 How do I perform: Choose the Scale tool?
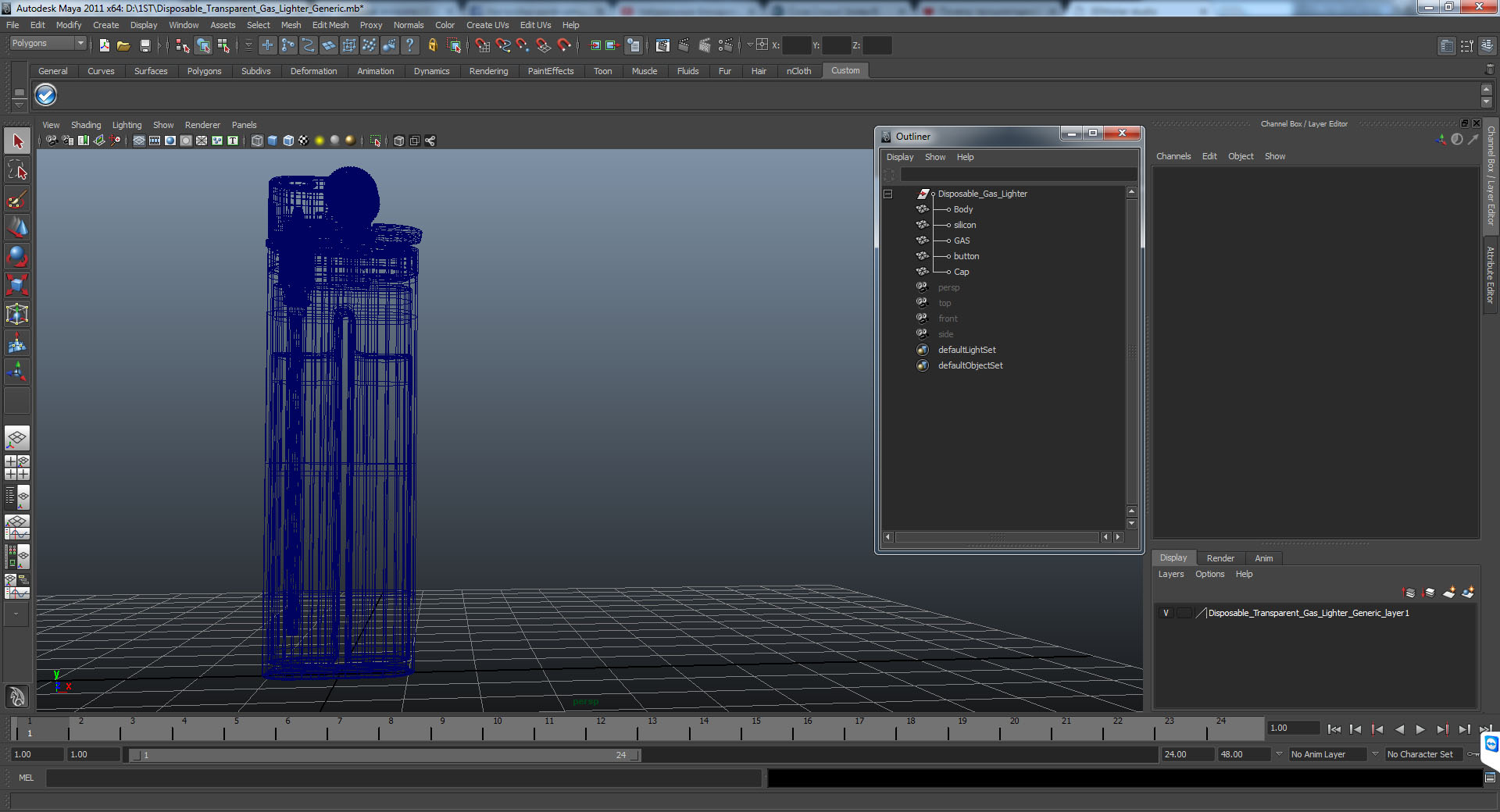[17, 285]
